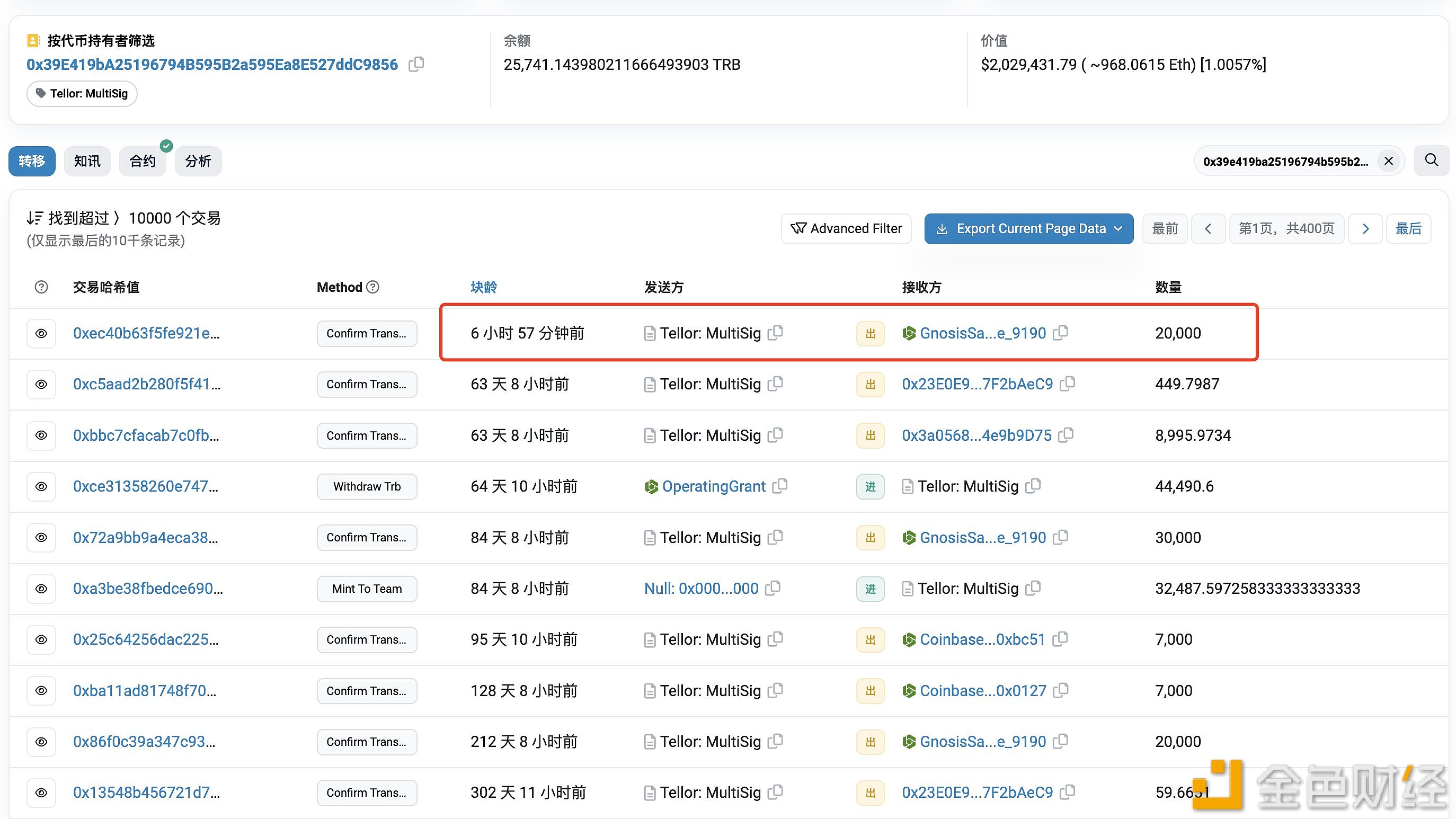
Task: Toggle 块龄 column header time format
Action: 483,287
